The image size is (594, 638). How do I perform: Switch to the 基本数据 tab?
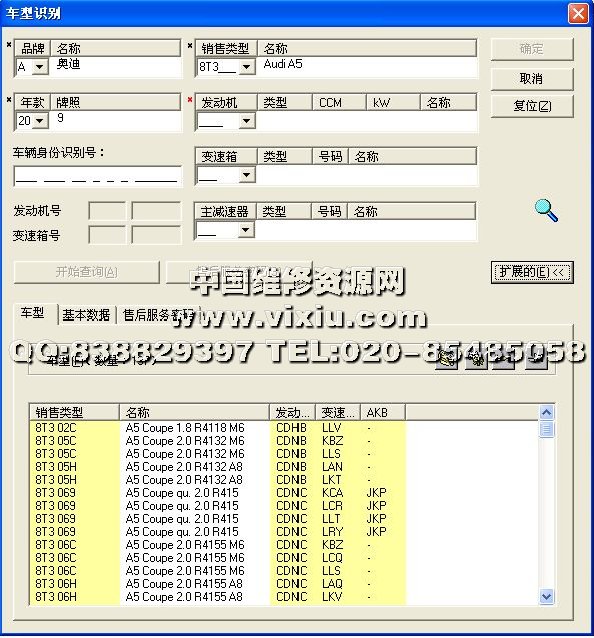(86, 315)
